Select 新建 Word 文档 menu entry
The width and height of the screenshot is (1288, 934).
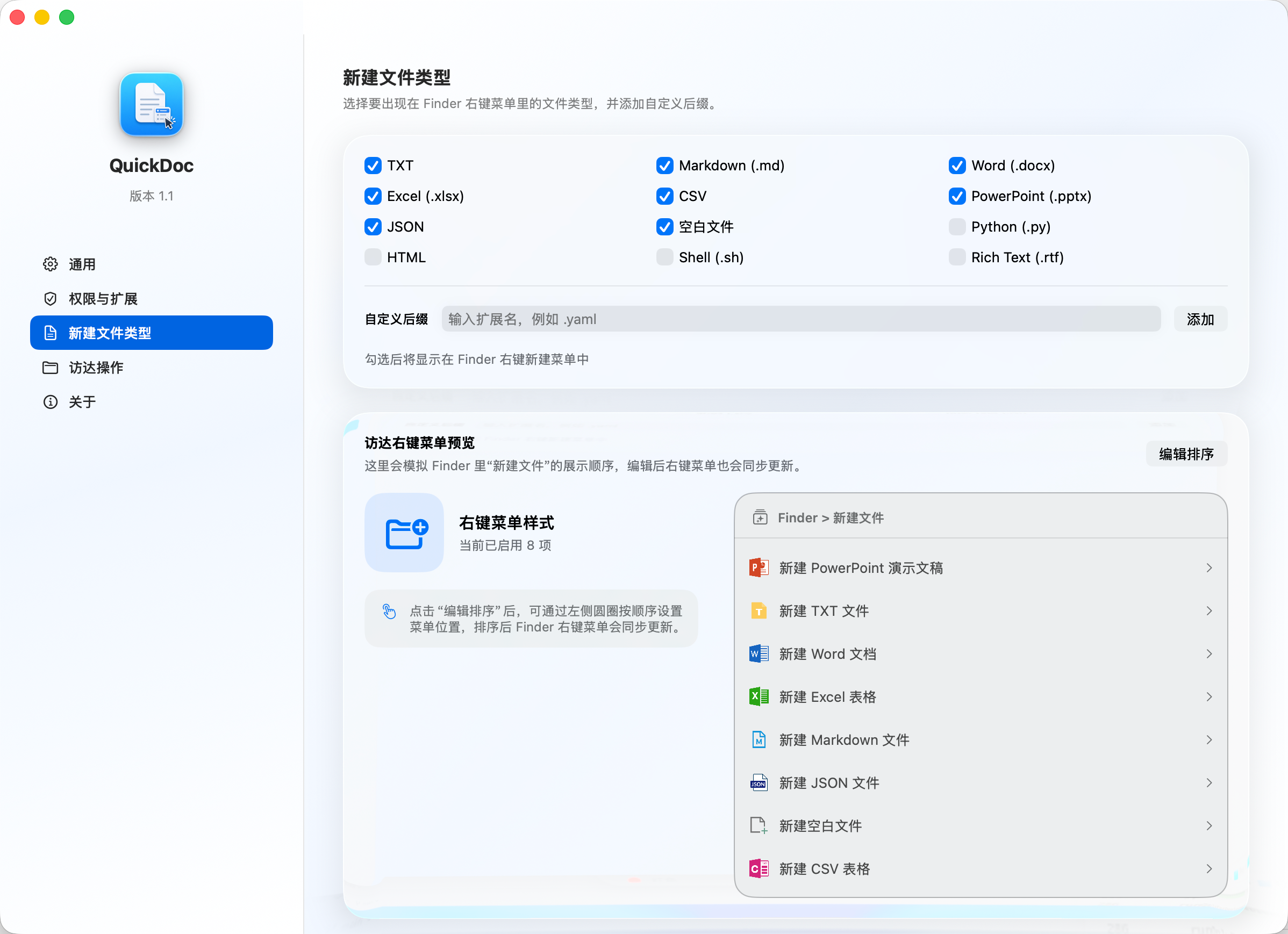(x=981, y=654)
